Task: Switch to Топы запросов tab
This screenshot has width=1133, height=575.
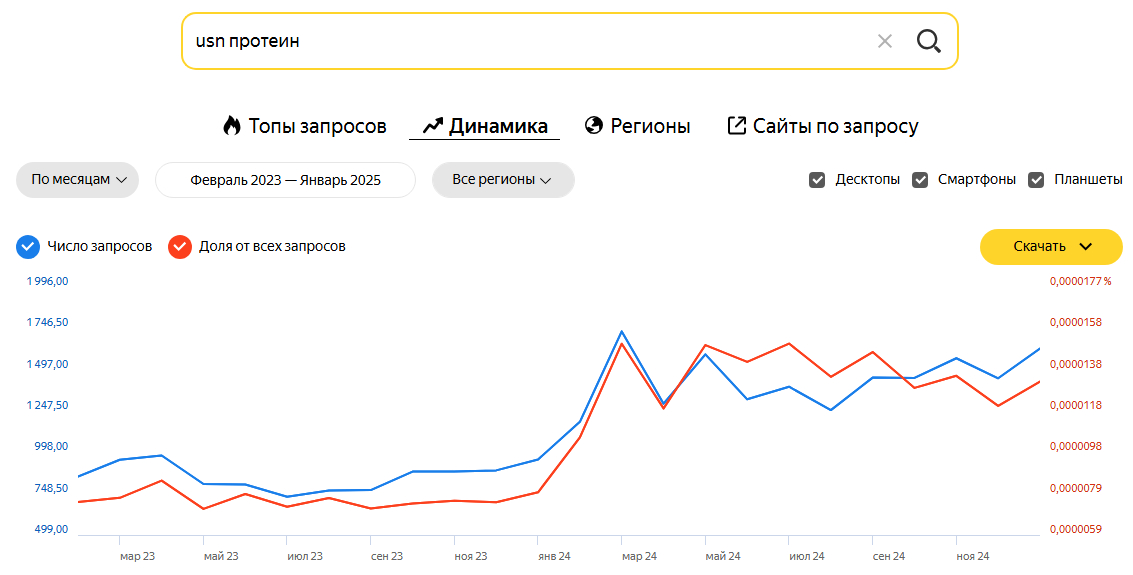Action: (317, 126)
